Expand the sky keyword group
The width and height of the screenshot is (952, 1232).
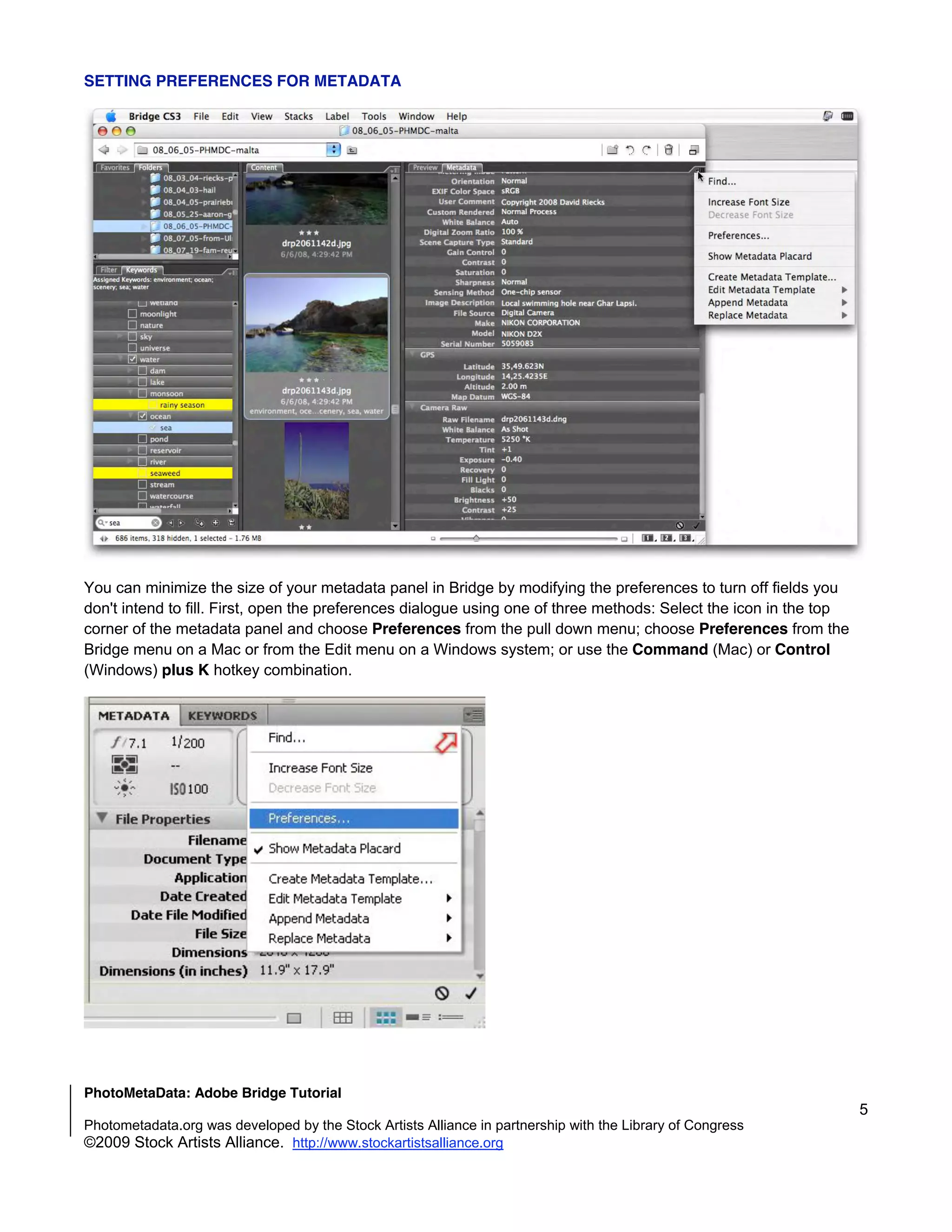click(x=120, y=337)
